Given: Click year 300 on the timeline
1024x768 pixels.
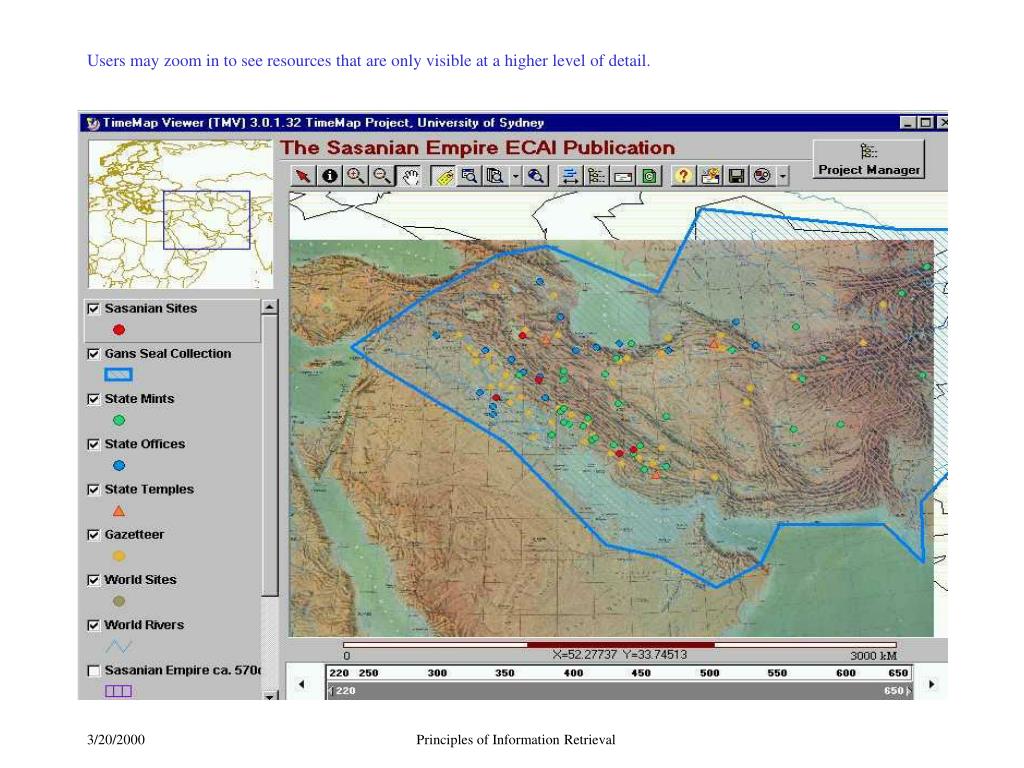Looking at the screenshot, I should point(437,673).
